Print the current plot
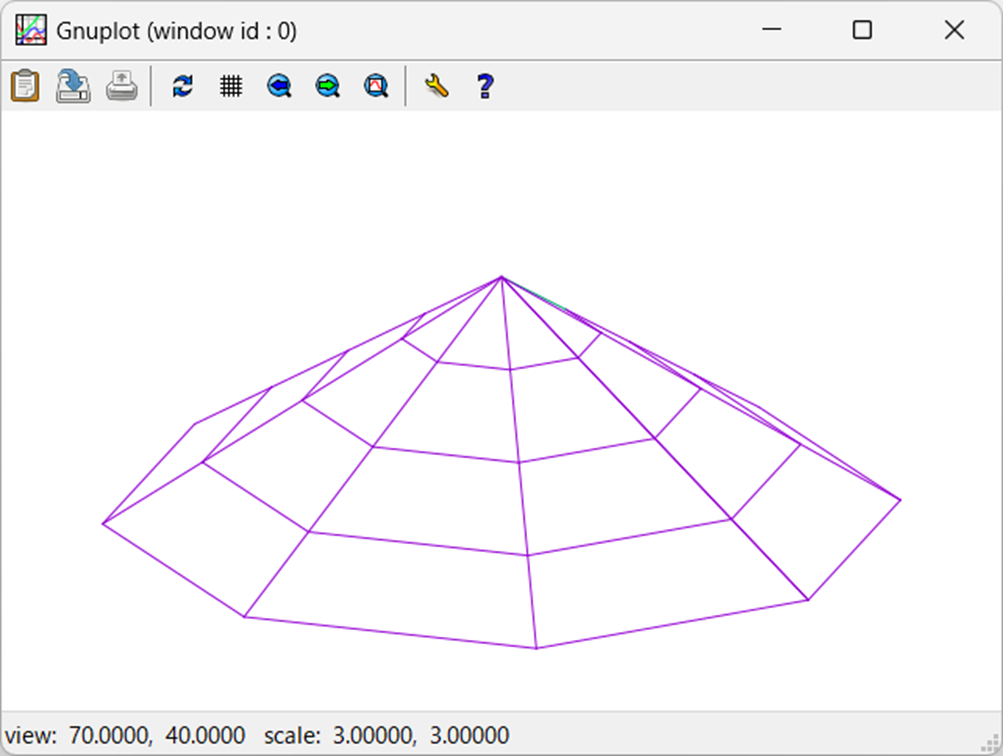The width and height of the screenshot is (1003, 756). pyautogui.click(x=120, y=86)
